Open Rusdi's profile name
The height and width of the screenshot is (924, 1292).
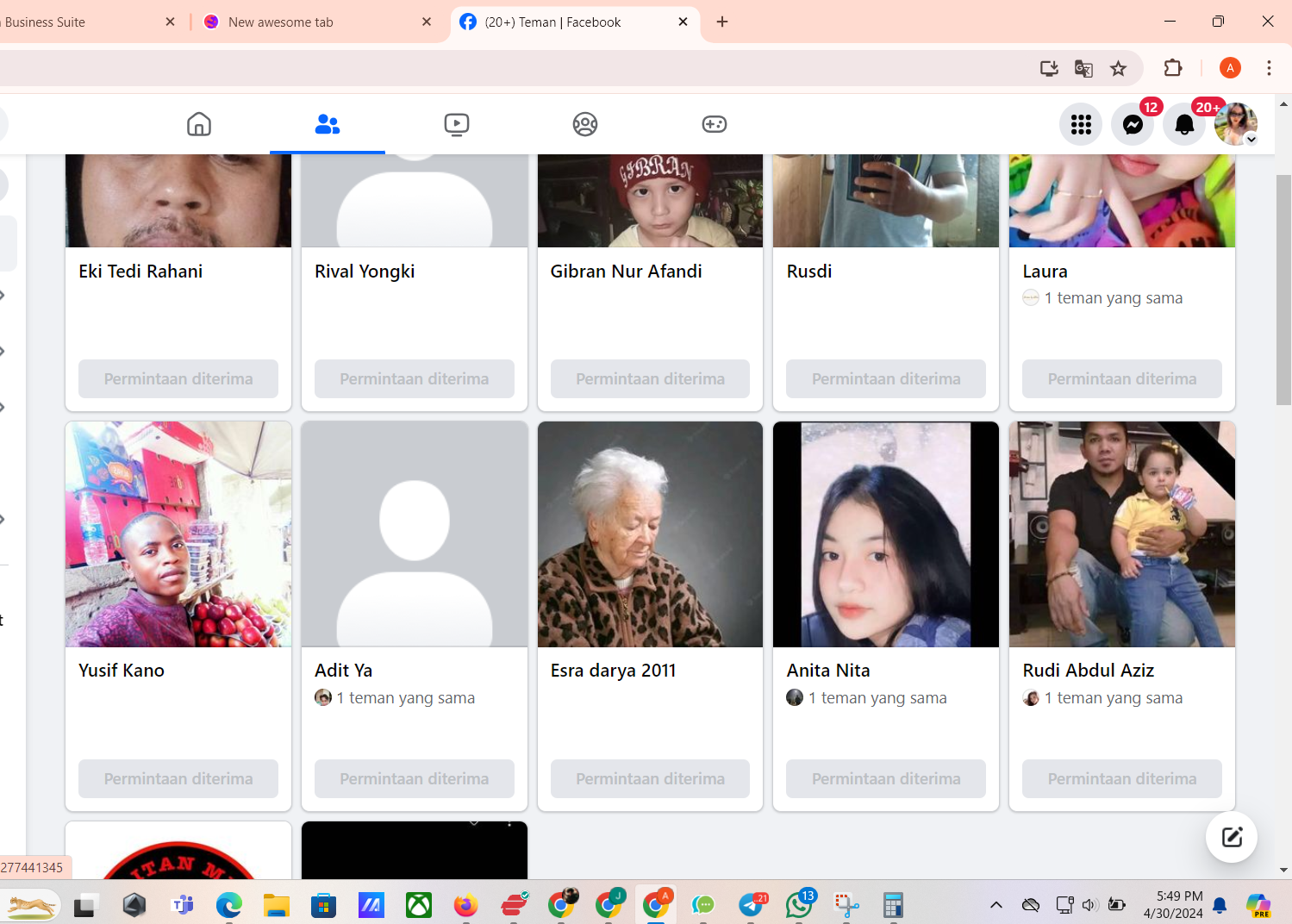[809, 272]
